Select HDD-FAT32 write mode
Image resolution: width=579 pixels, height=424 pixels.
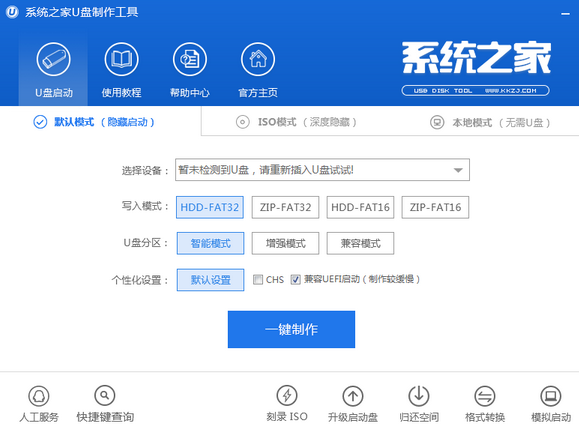(x=210, y=207)
